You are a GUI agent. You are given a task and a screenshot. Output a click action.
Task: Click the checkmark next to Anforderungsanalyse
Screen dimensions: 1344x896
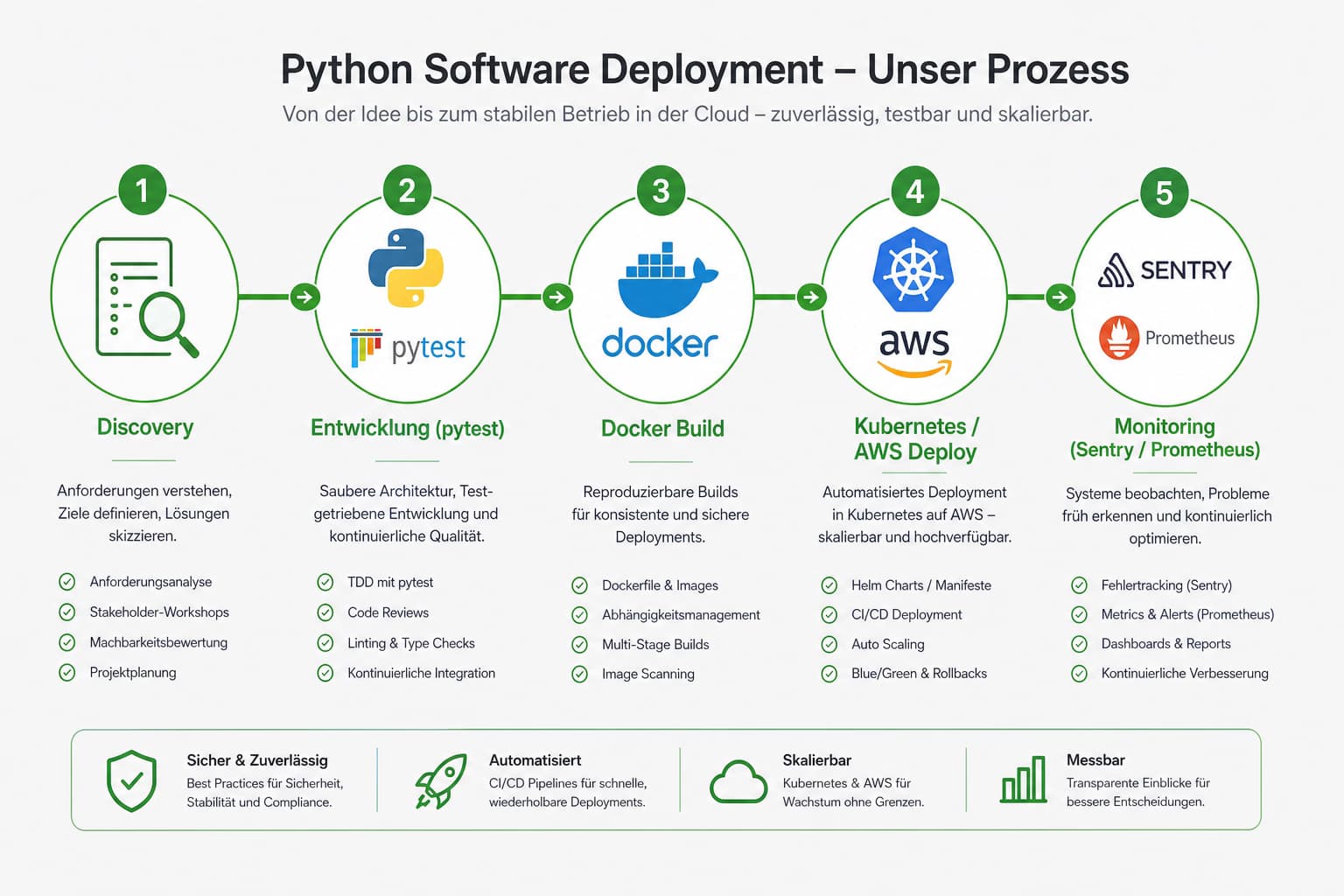(66, 582)
